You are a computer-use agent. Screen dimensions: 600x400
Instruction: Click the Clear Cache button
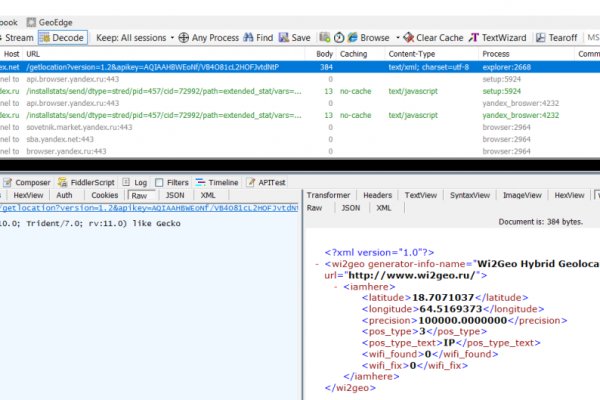(439, 37)
